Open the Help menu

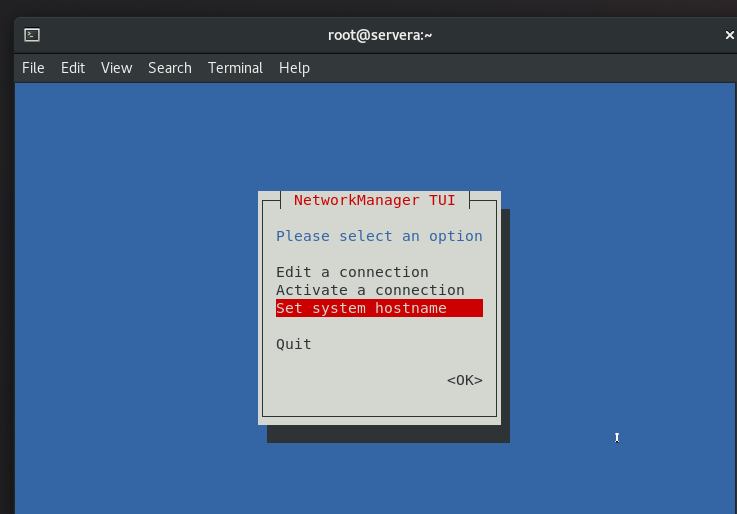(294, 68)
